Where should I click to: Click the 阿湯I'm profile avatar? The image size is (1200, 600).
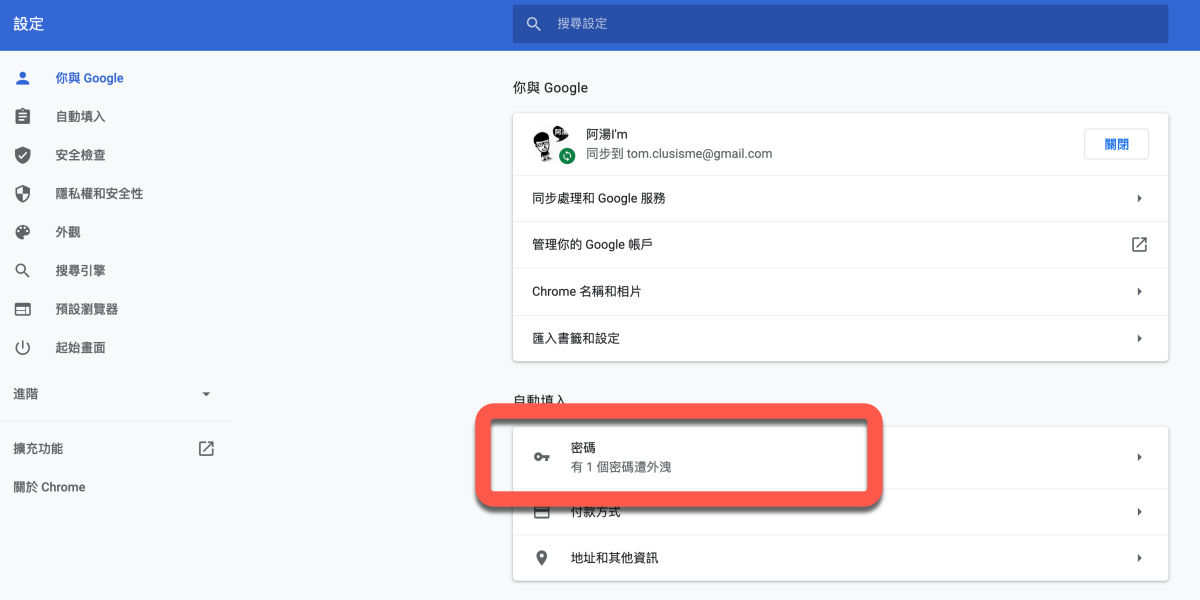pyautogui.click(x=551, y=144)
